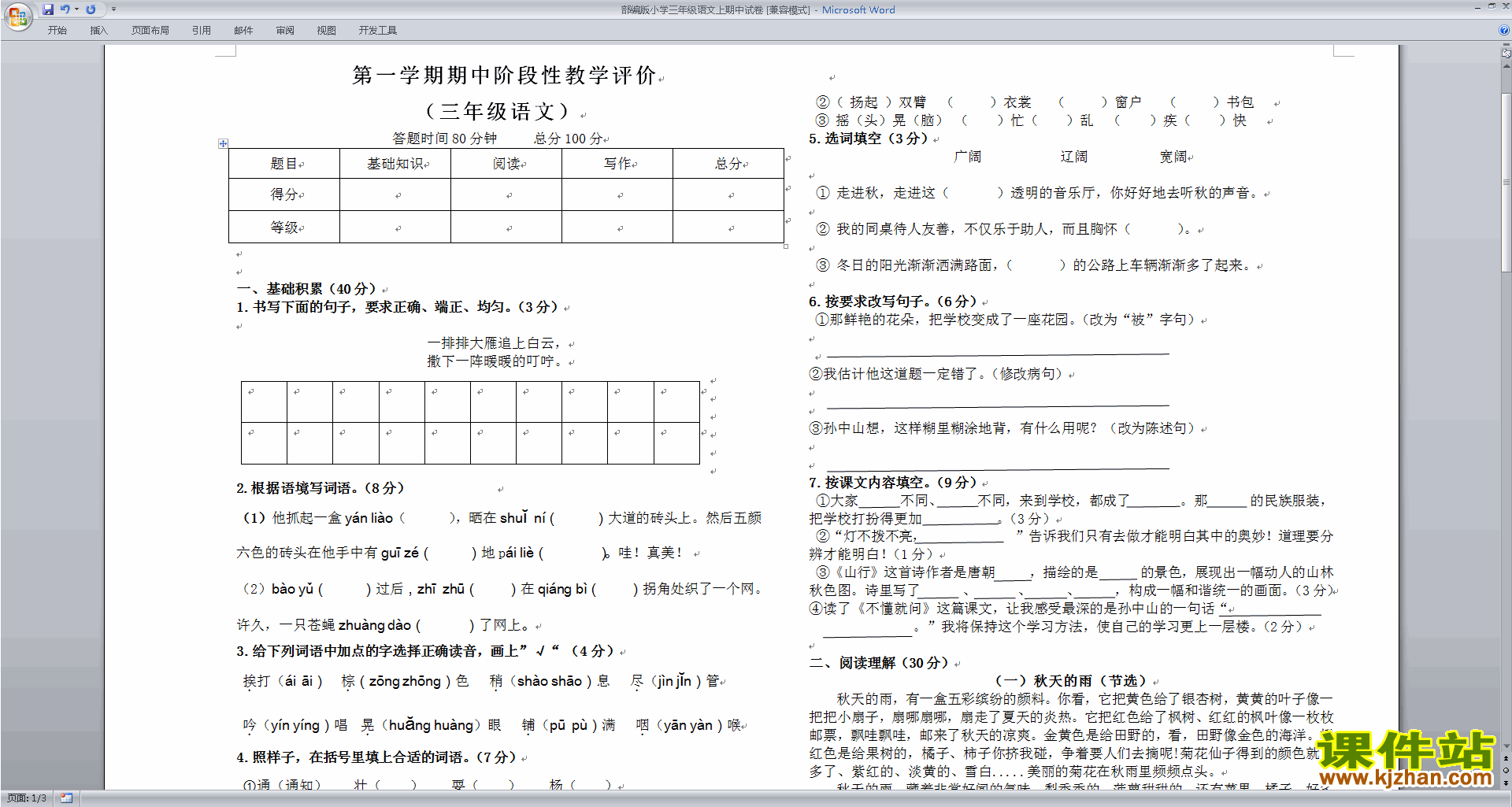Image resolution: width=1512 pixels, height=807 pixels.
Task: Click the 总分 header cell in table
Action: coord(728,164)
